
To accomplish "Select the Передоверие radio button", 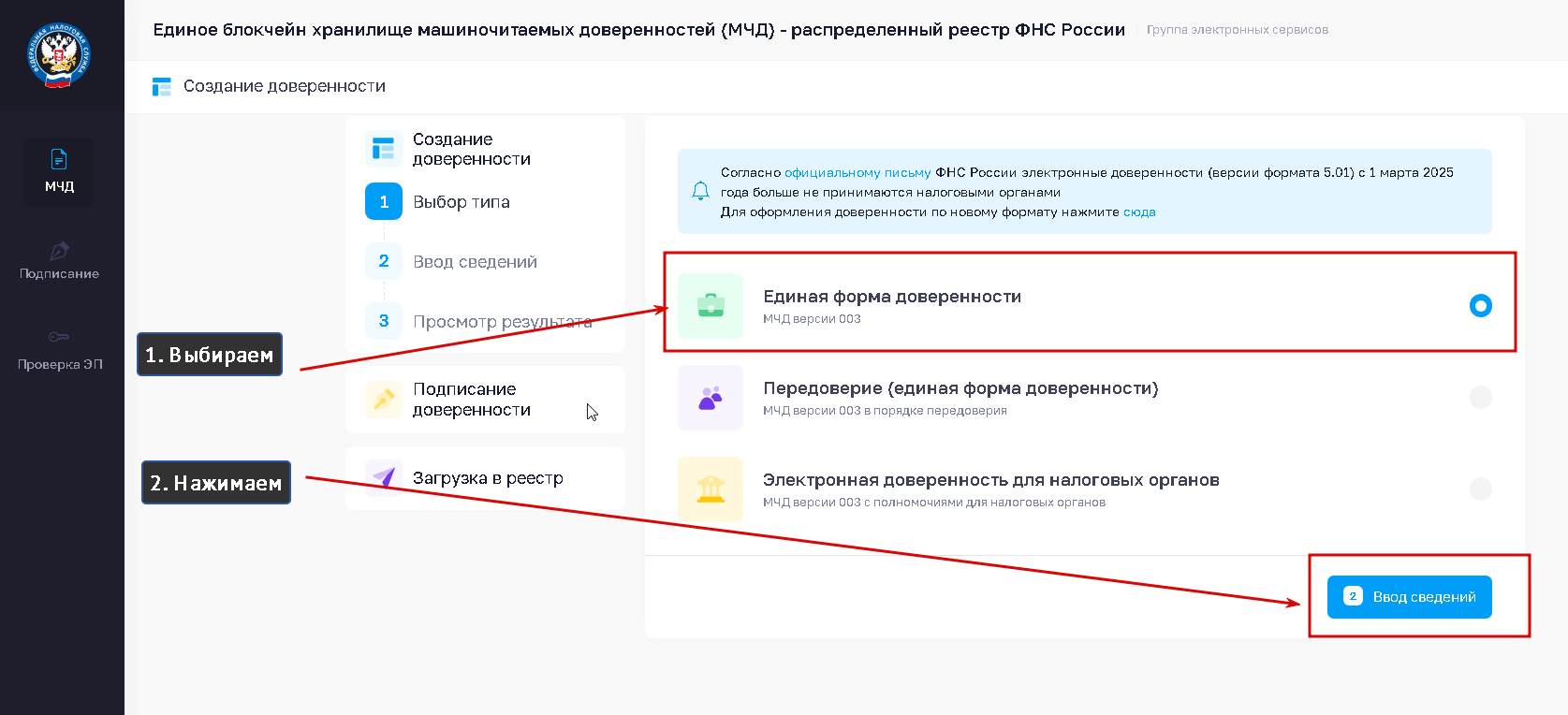I will (1481, 397).
